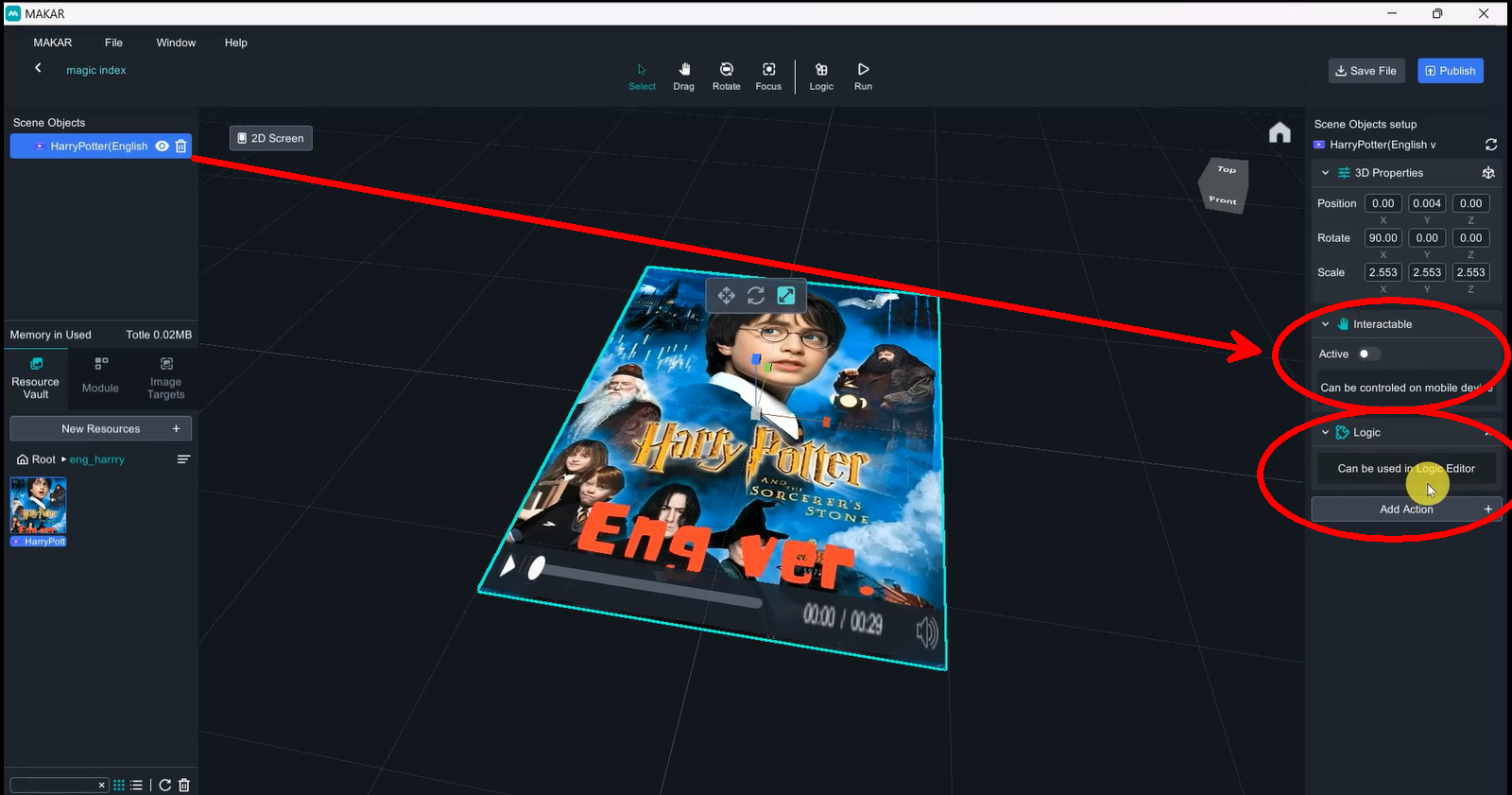
Task: Click the Focus tool icon
Action: coord(768,76)
